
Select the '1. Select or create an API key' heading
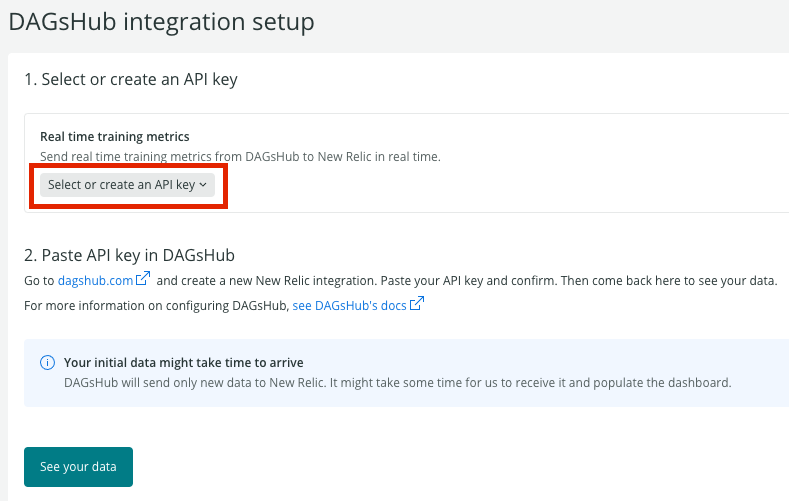[x=131, y=79]
